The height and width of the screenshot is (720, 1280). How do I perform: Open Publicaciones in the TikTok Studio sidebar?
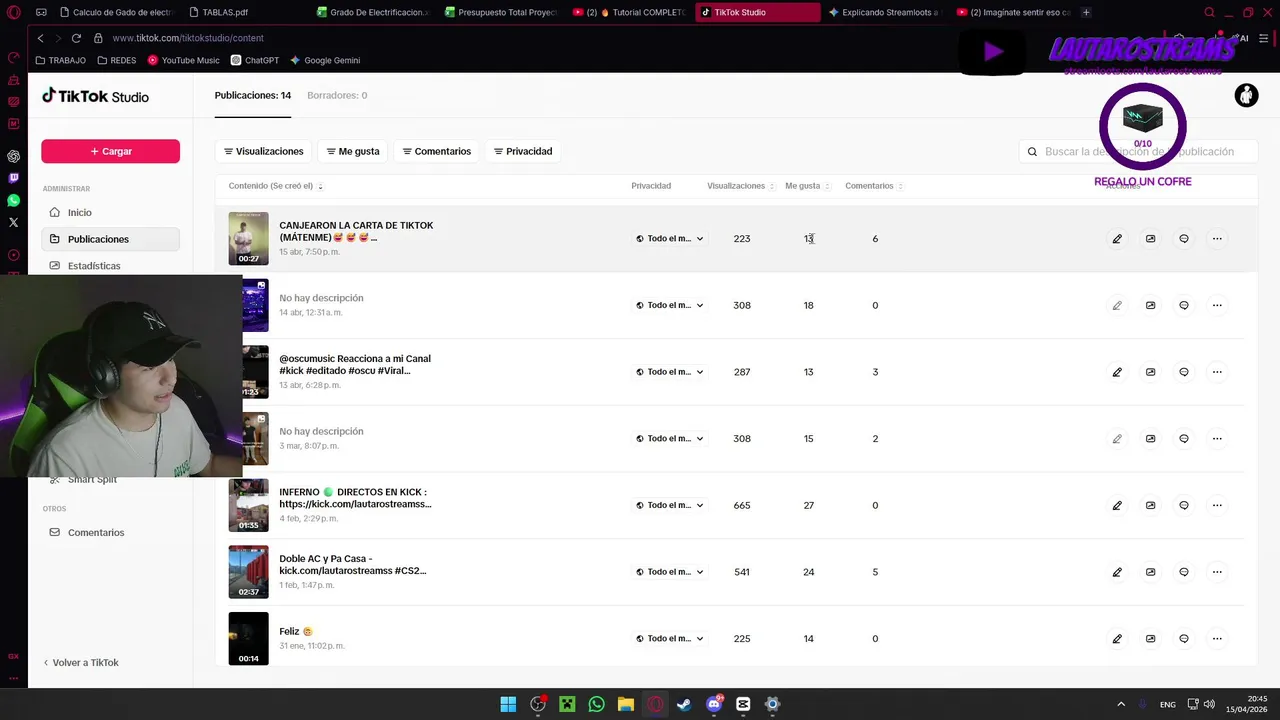110,239
